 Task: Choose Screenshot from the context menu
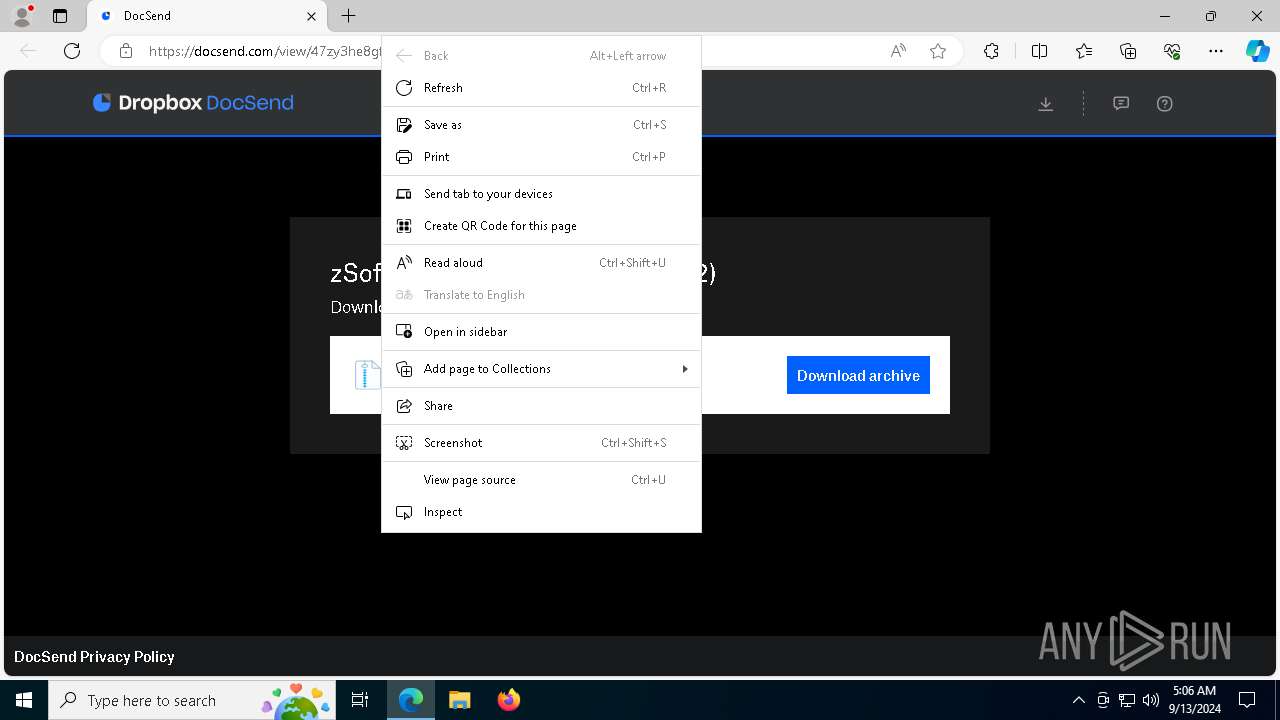(x=541, y=443)
